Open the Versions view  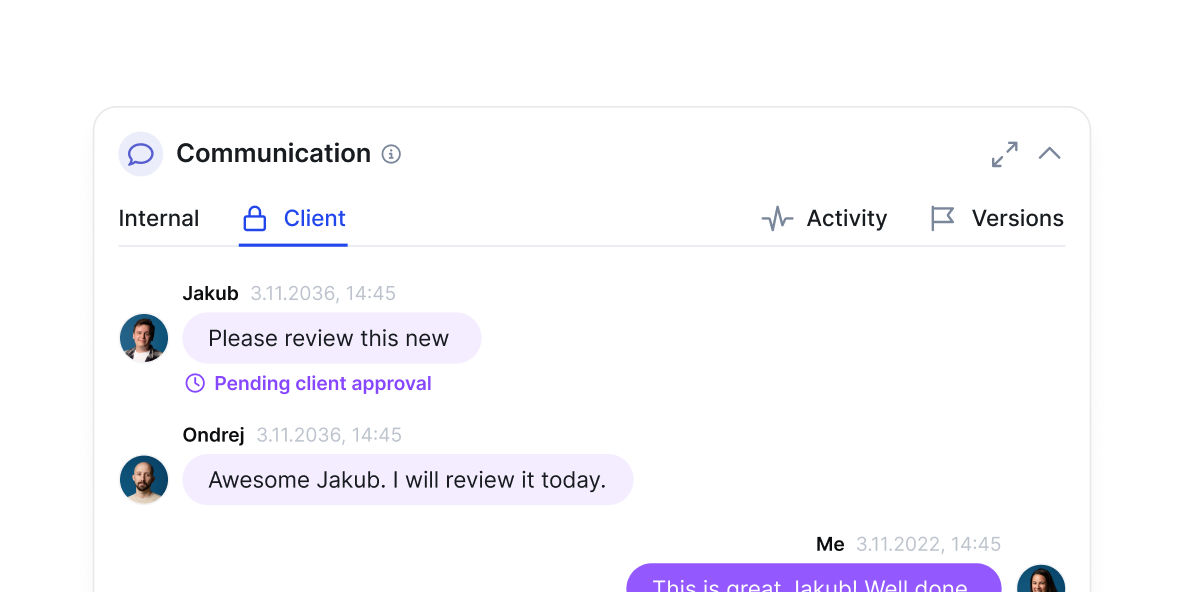[x=1017, y=218]
